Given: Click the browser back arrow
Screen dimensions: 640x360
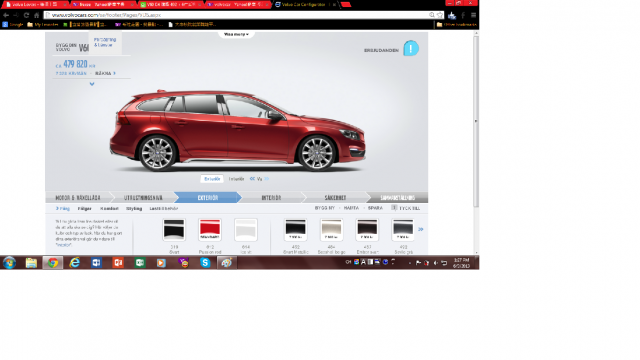Looking at the screenshot, I should pos(6,15).
